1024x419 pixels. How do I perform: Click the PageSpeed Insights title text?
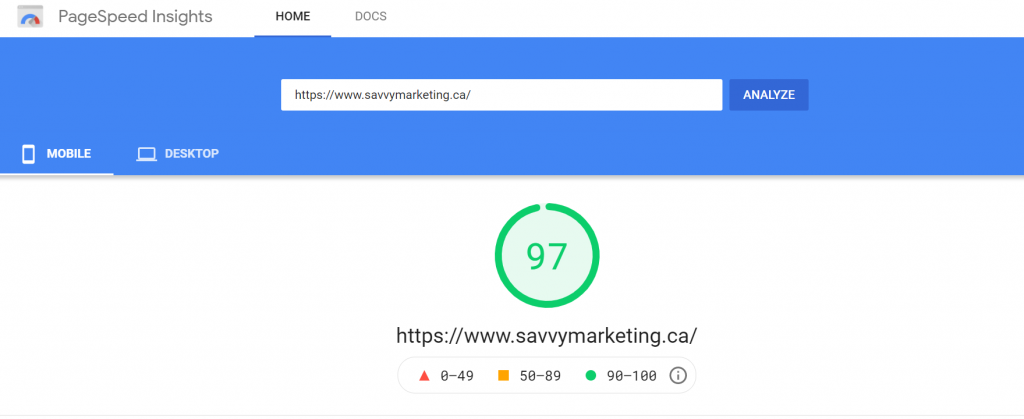[x=135, y=17]
